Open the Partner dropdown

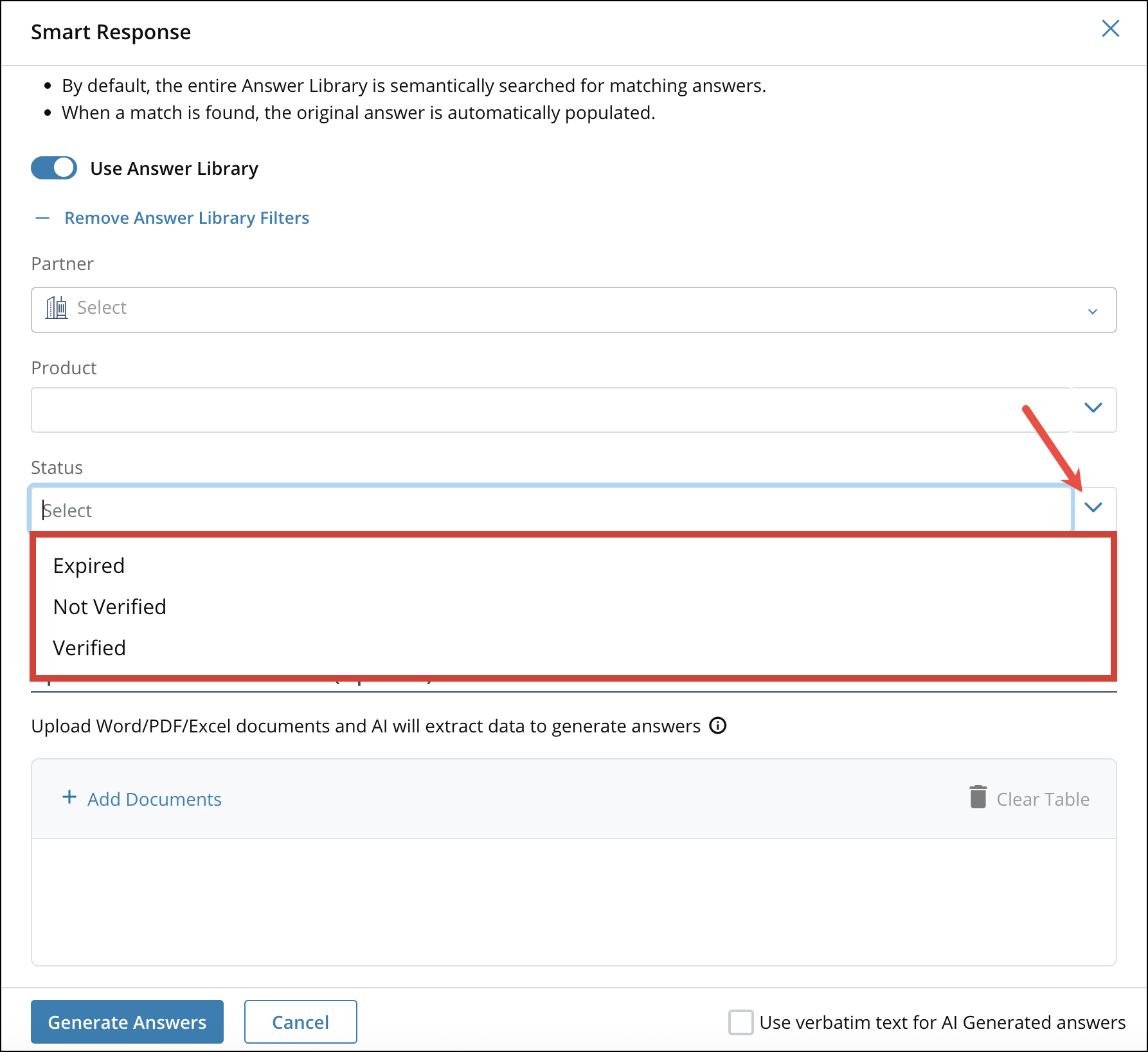pos(1093,311)
